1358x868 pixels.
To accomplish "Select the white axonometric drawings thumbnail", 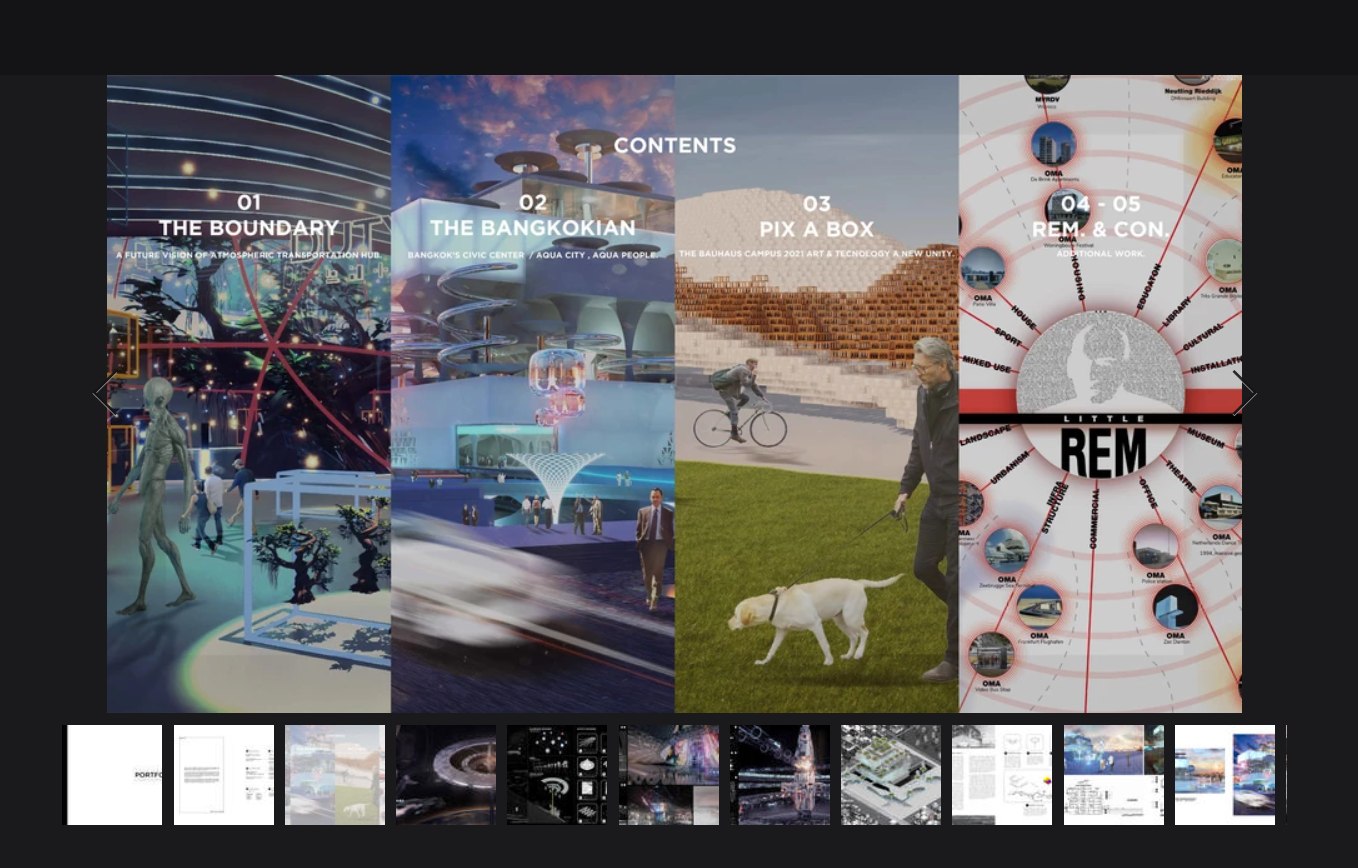I will point(1002,775).
